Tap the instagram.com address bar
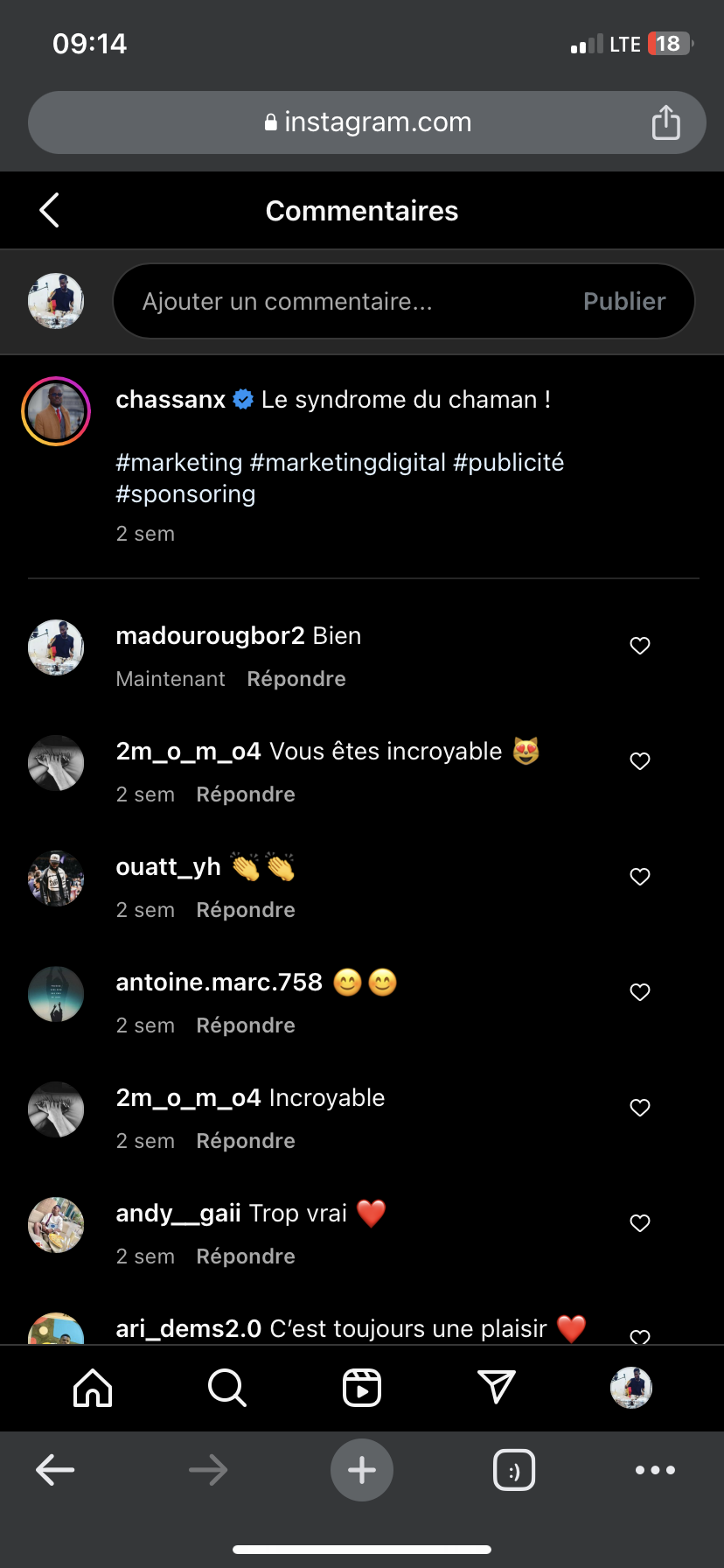Viewport: 724px width, 1568px height. tap(367, 122)
